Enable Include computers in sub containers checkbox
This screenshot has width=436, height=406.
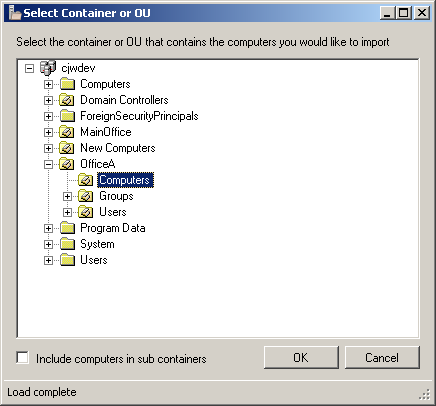[x=23, y=358]
